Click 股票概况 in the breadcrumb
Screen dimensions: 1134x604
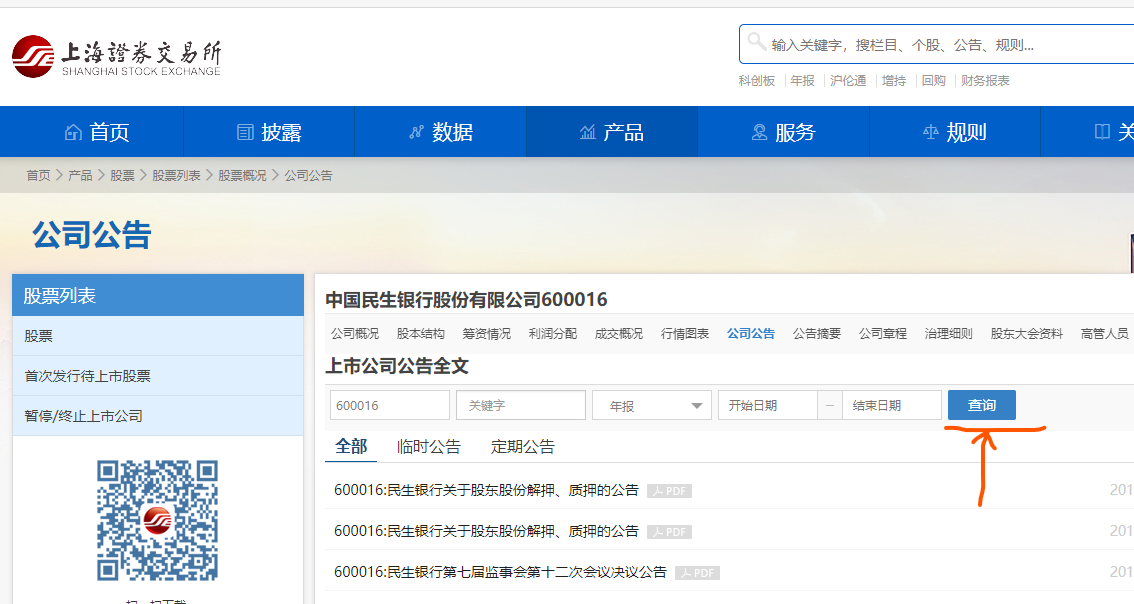[x=242, y=175]
